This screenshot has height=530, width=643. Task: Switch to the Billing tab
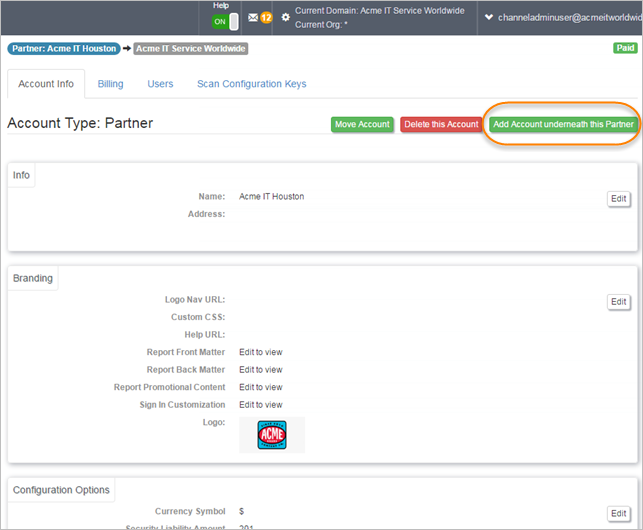pyautogui.click(x=110, y=84)
